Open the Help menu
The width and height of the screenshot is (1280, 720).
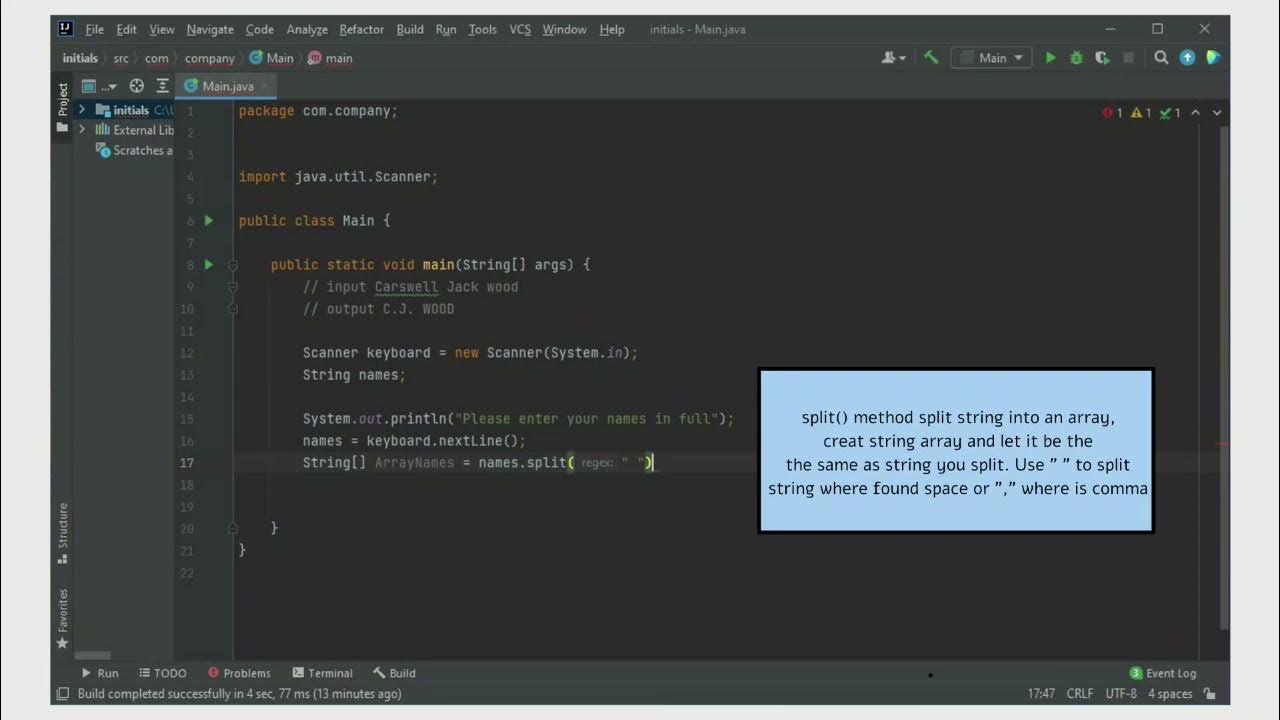(612, 29)
